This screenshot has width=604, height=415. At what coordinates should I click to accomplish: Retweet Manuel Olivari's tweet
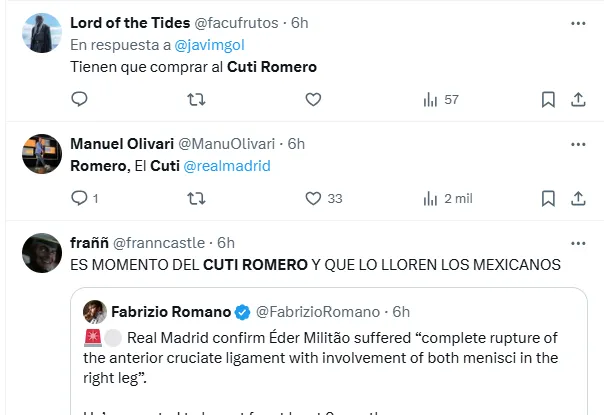[197, 198]
